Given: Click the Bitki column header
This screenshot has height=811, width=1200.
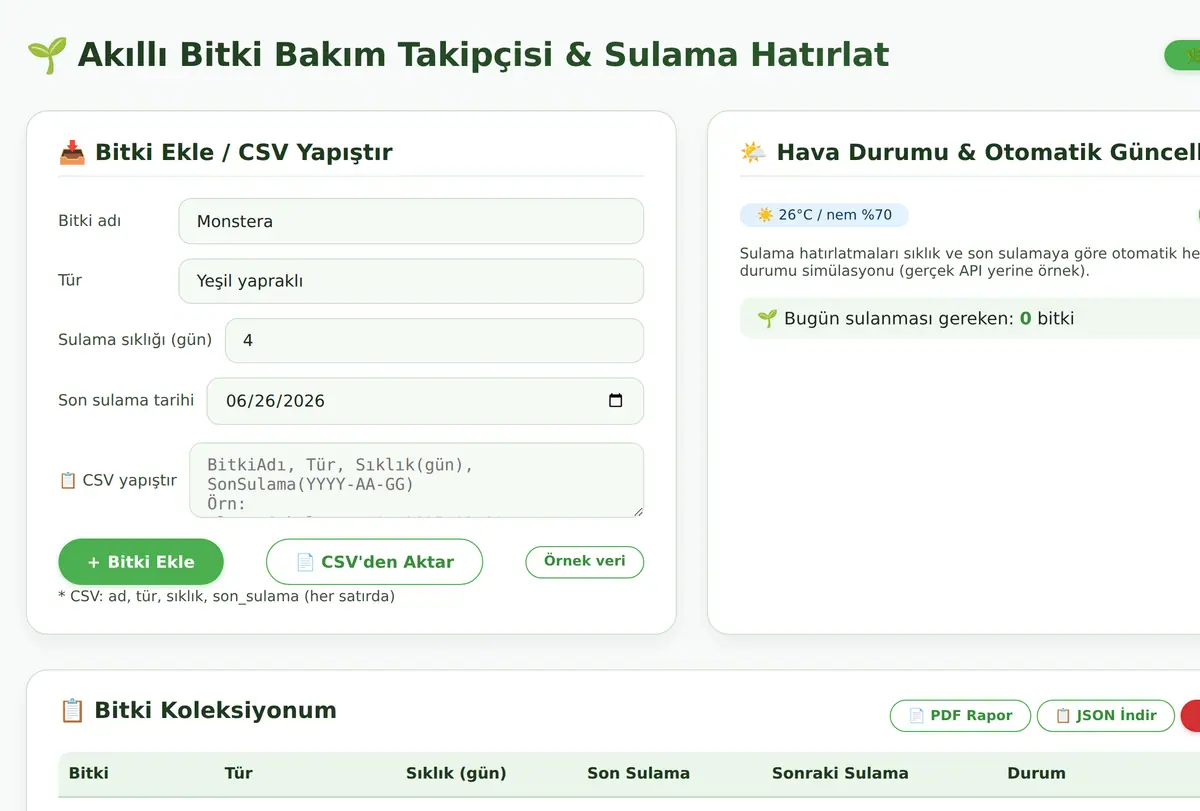Looking at the screenshot, I should pos(89,773).
